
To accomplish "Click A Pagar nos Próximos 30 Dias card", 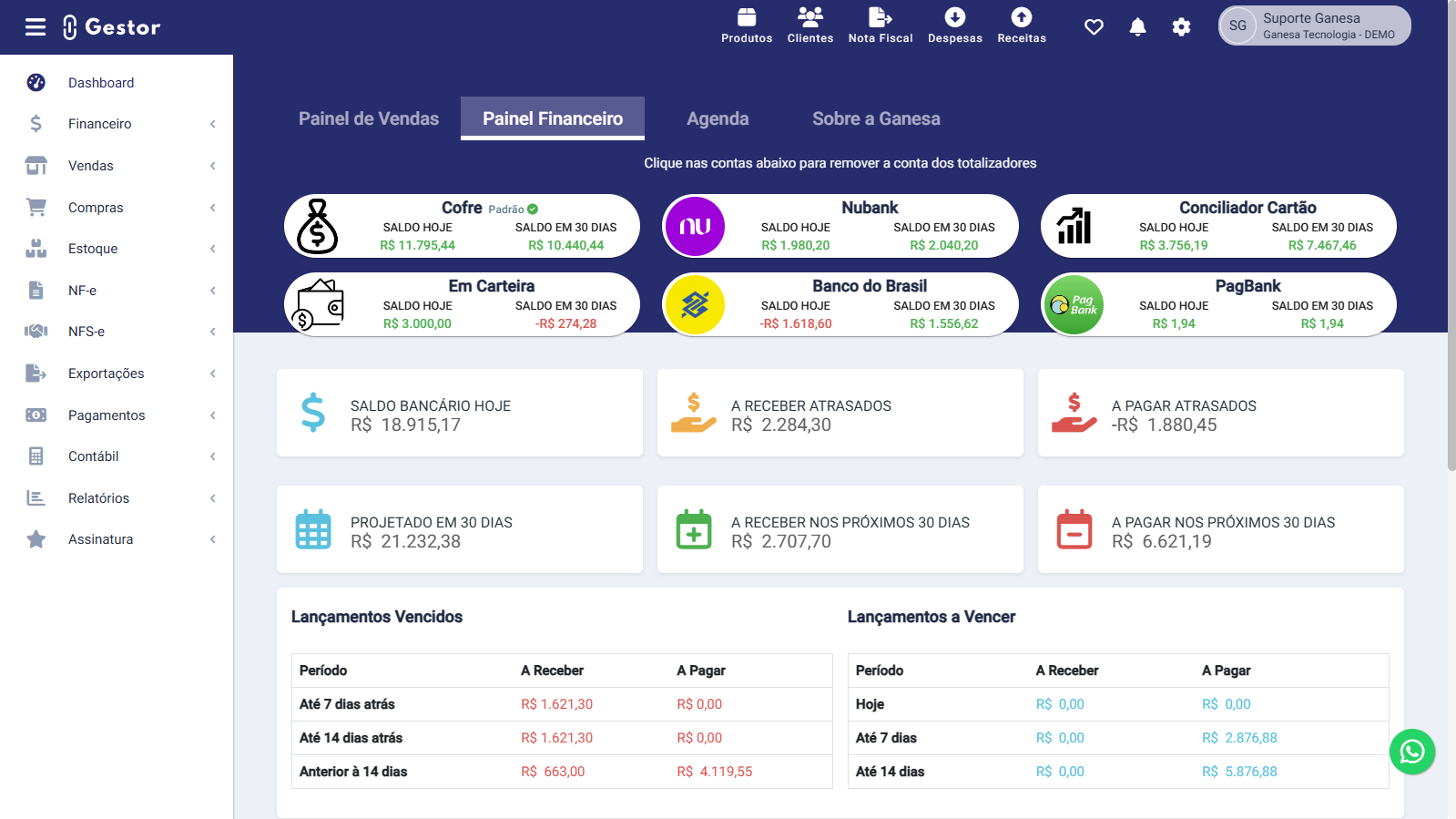I will pos(1221,529).
